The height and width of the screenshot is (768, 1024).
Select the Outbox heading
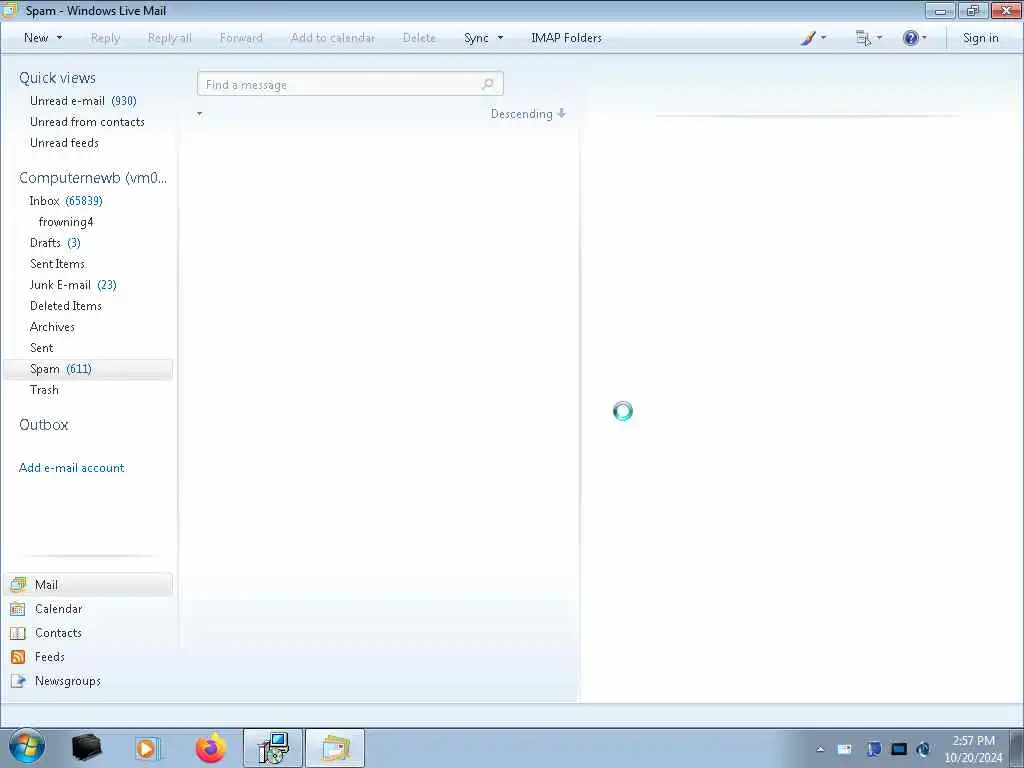(44, 425)
